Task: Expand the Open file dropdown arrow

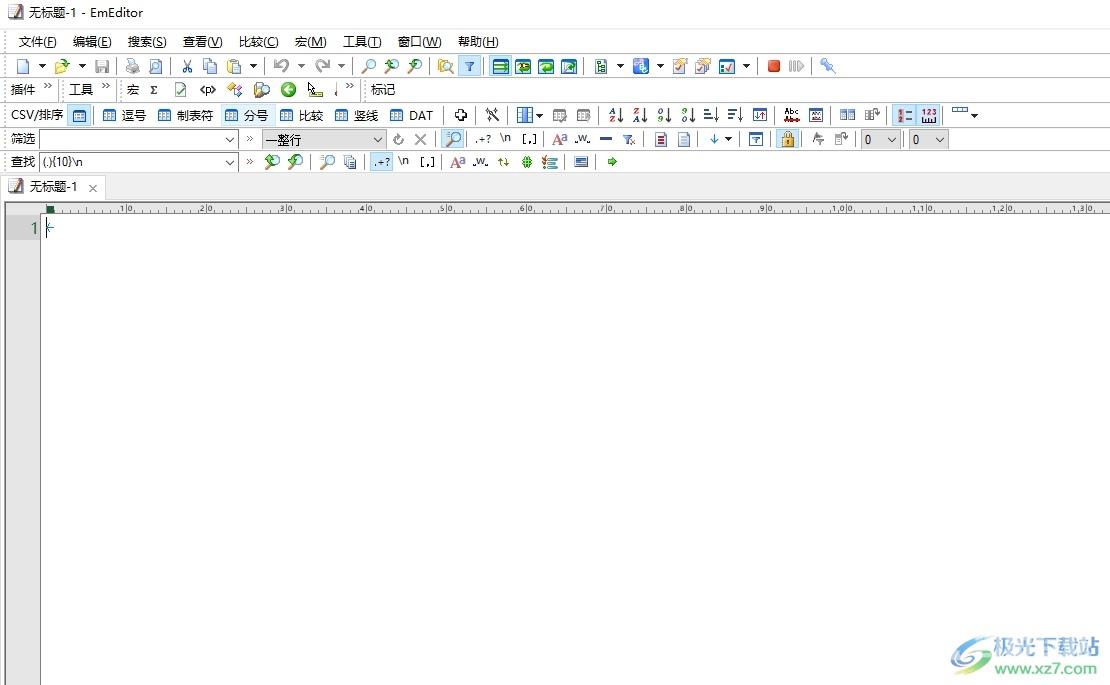Action: tap(82, 67)
